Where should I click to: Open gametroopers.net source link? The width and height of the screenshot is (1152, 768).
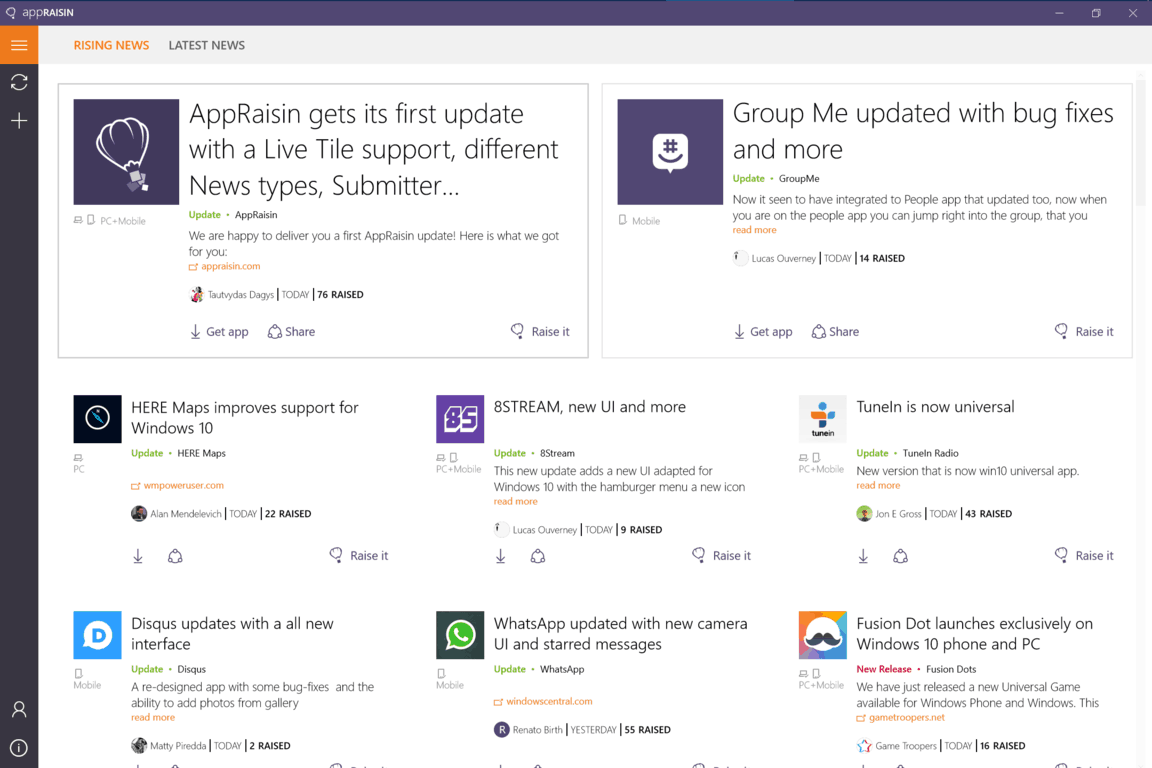tap(901, 717)
